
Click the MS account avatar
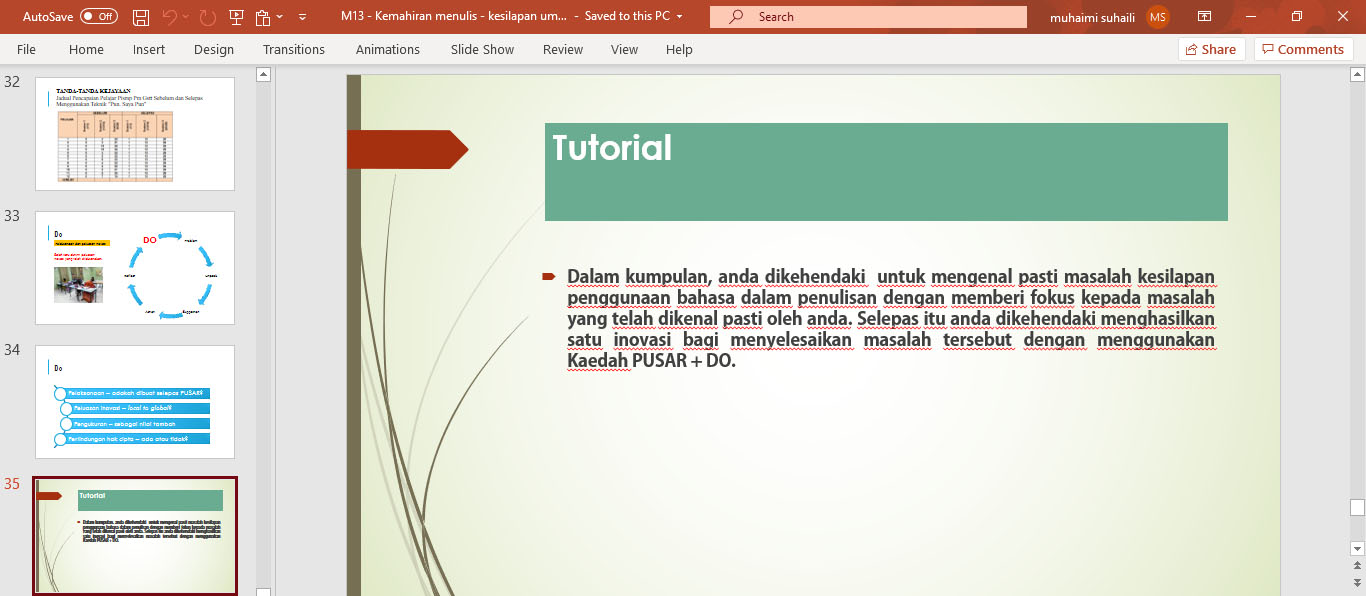pos(1157,17)
